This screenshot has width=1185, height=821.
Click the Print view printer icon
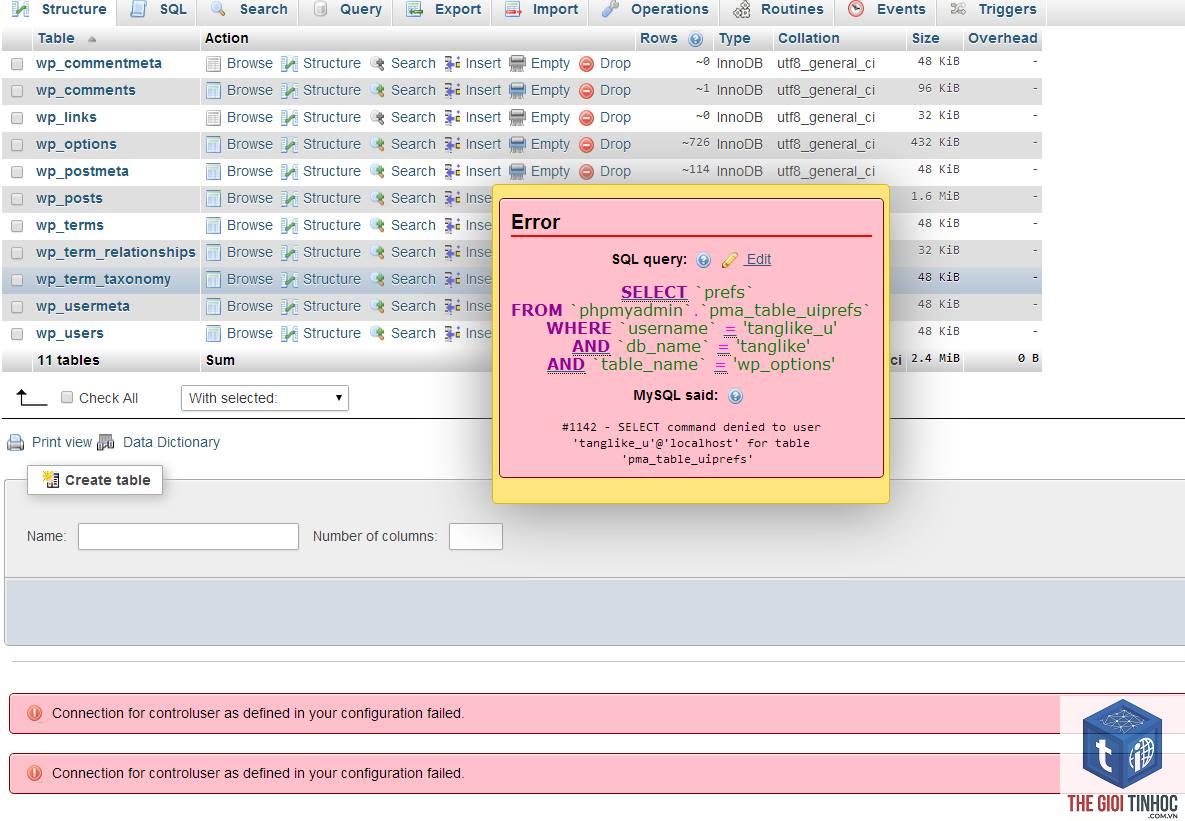[16, 443]
